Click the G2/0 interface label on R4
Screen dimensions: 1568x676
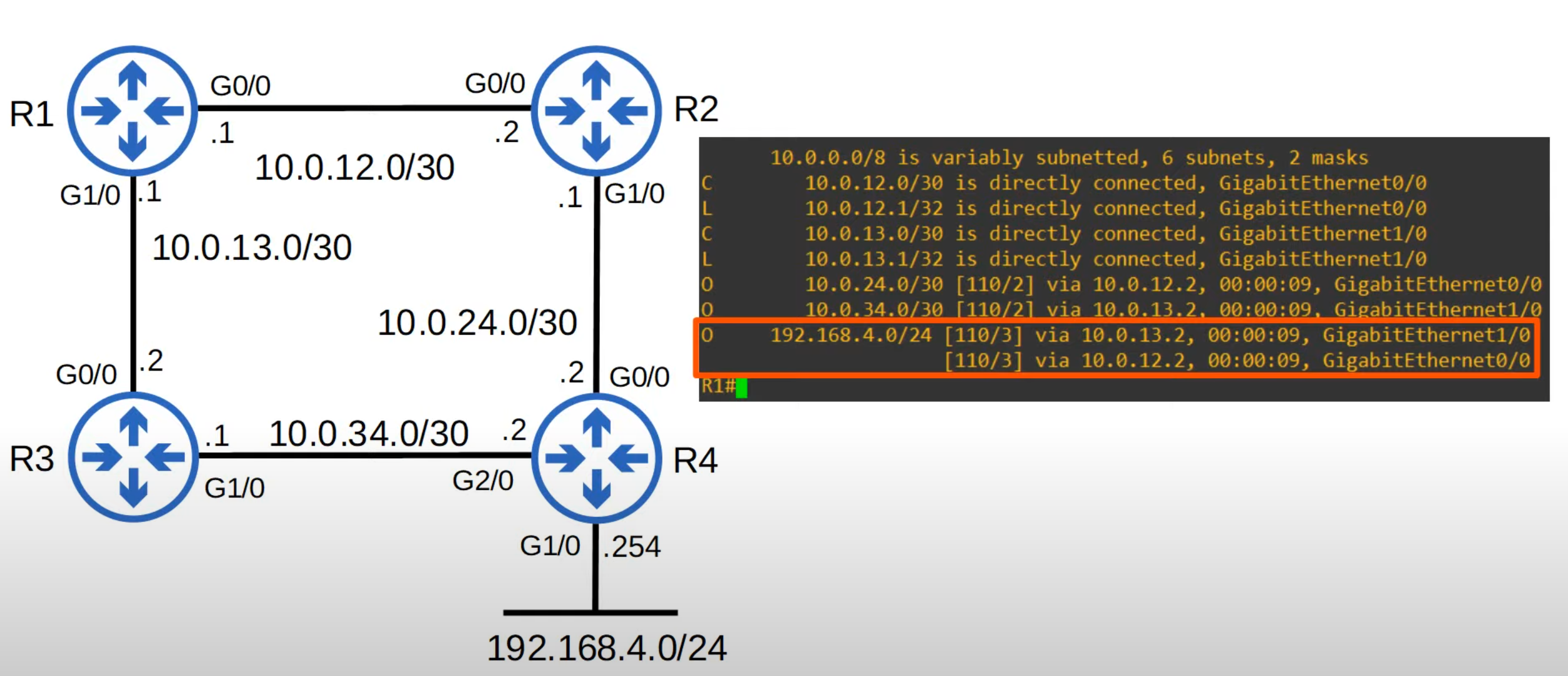click(483, 481)
